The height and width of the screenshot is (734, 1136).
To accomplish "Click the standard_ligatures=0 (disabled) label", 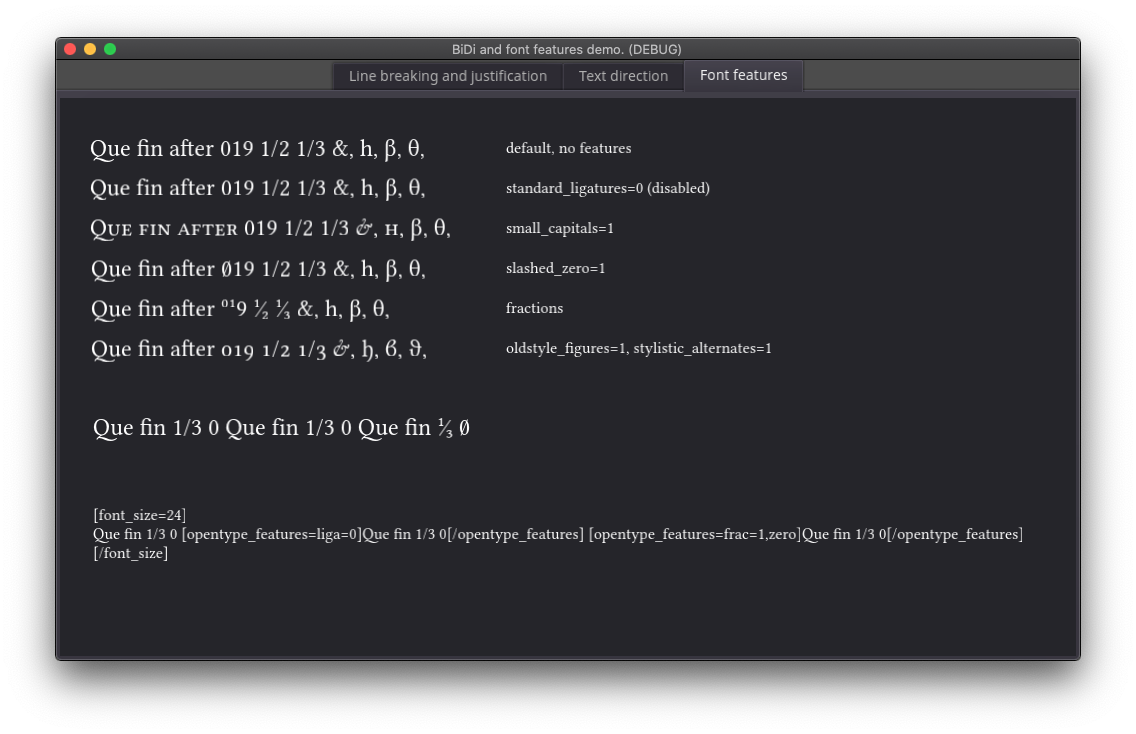I will (608, 188).
